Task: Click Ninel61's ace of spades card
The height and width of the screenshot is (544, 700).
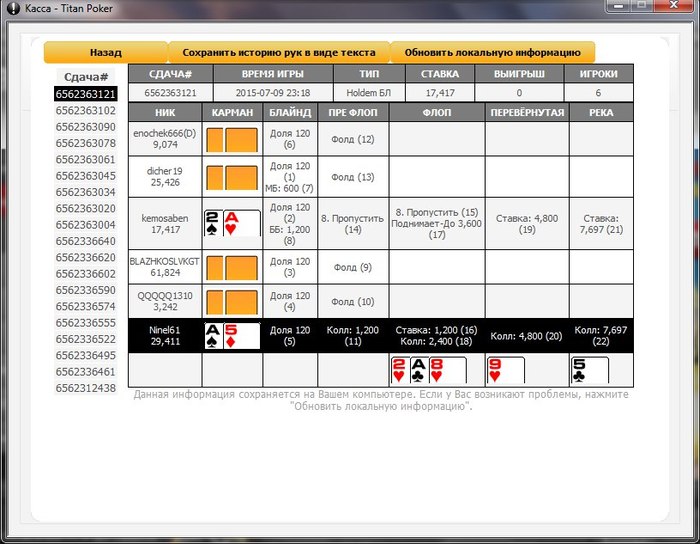Action: coord(213,336)
